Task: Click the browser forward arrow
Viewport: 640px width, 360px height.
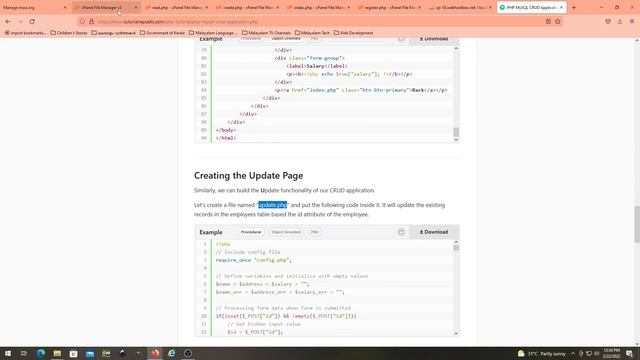Action: [20, 21]
